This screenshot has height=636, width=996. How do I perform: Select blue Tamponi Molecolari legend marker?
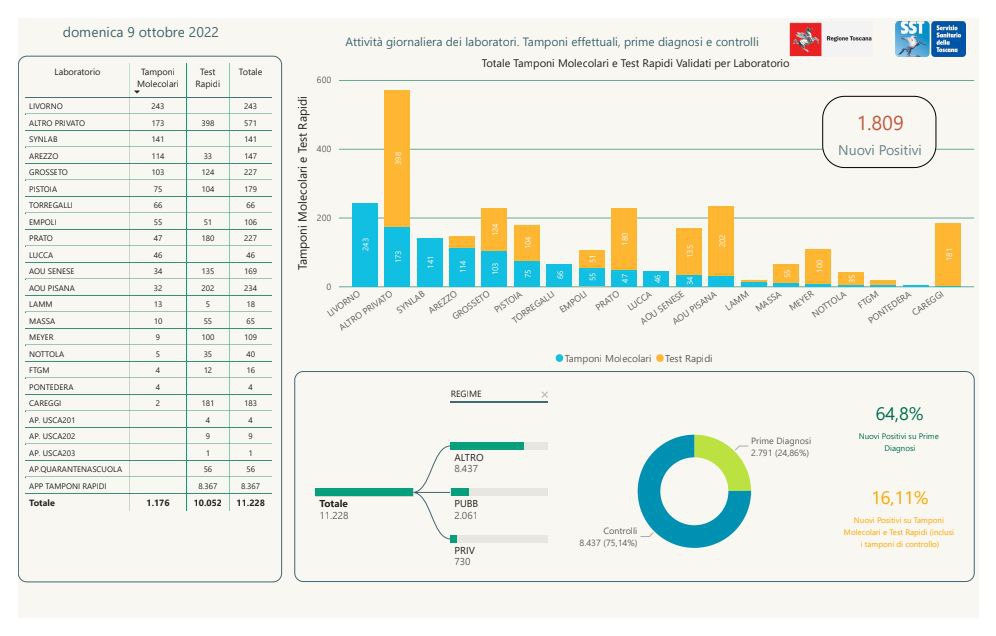[x=561, y=358]
